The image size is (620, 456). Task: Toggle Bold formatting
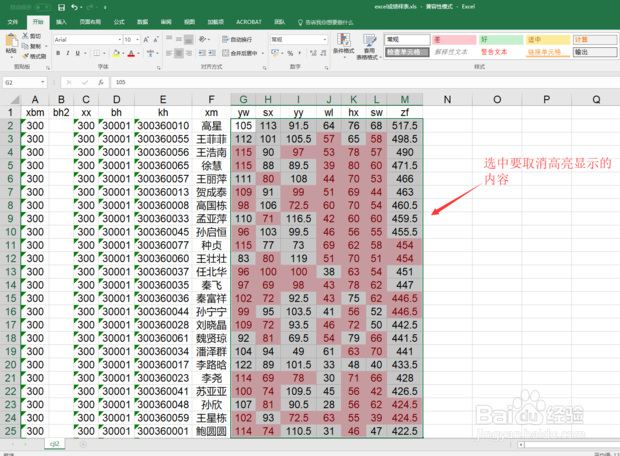click(58, 53)
